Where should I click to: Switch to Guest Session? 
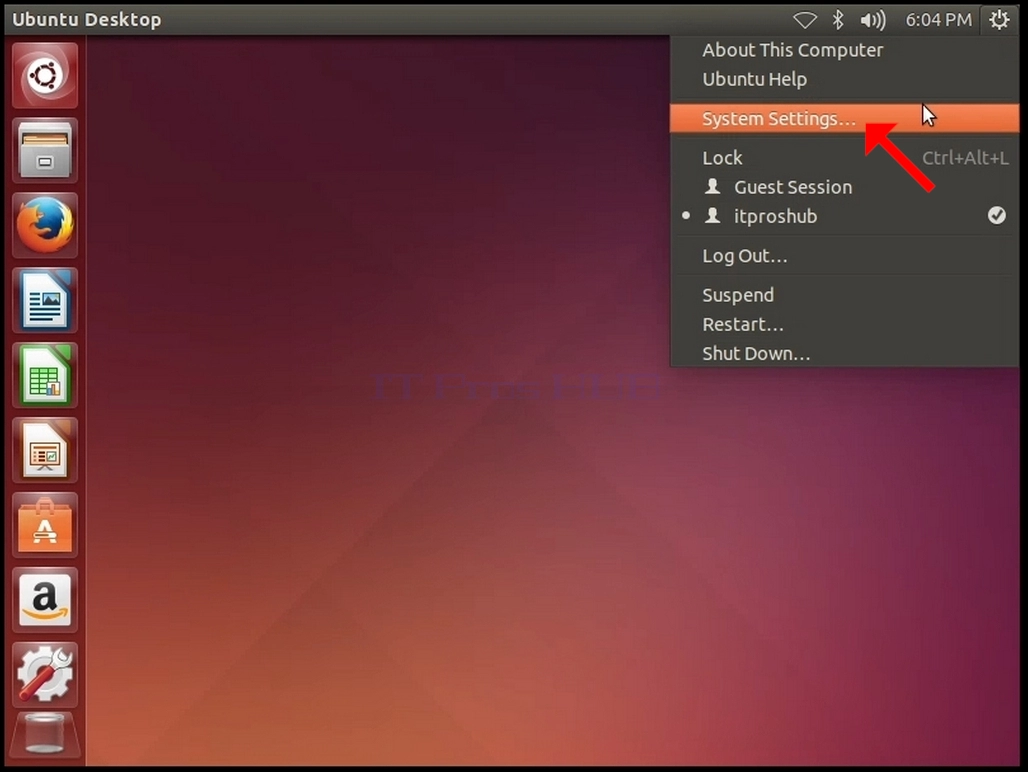[844, 187]
